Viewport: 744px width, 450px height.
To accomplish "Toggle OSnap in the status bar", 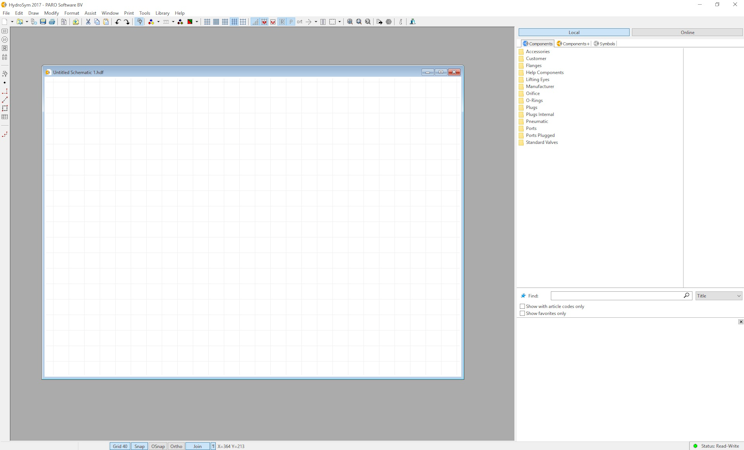I will 158,446.
